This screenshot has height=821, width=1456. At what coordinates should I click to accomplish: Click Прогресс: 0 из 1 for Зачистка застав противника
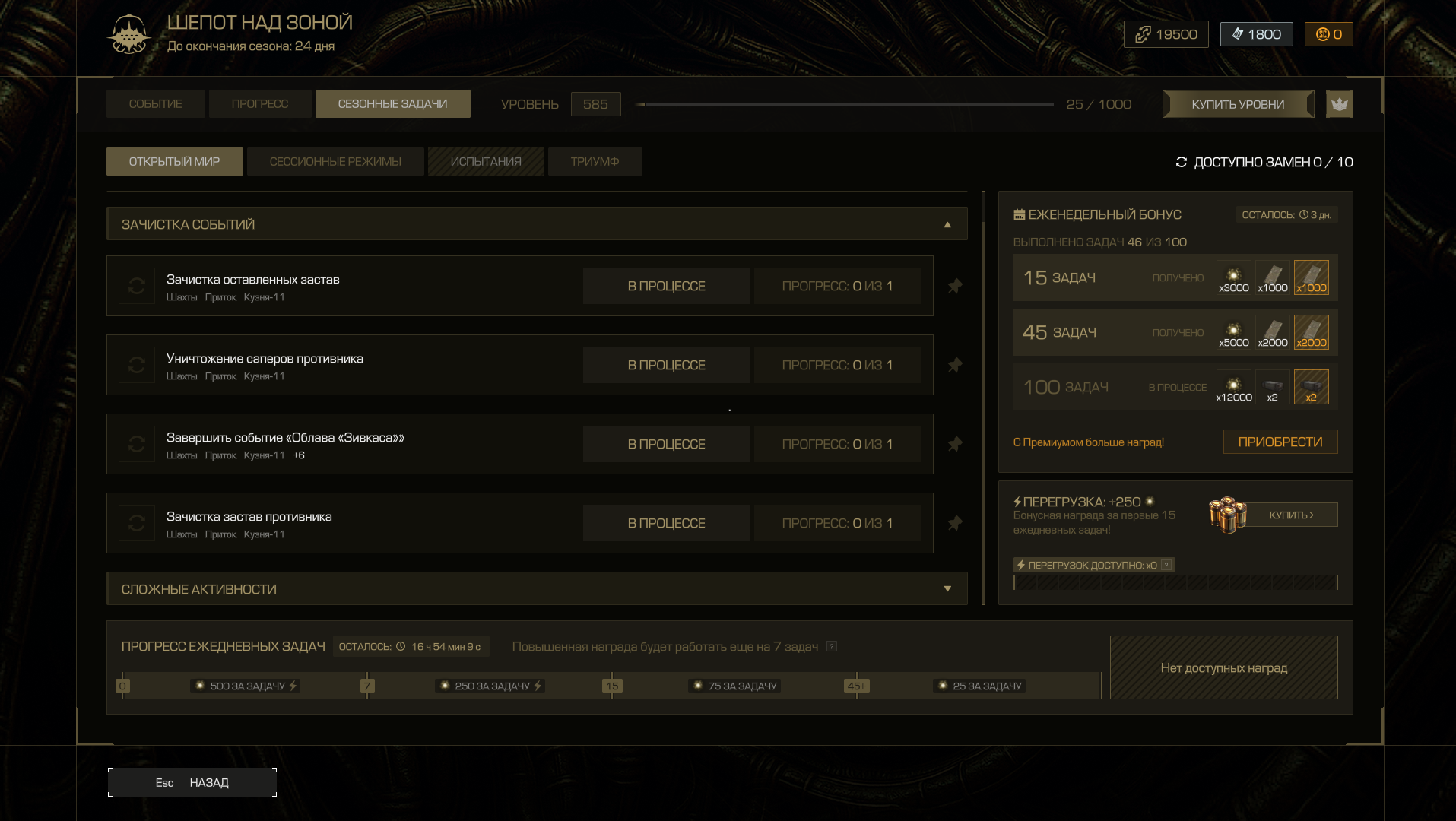838,523
